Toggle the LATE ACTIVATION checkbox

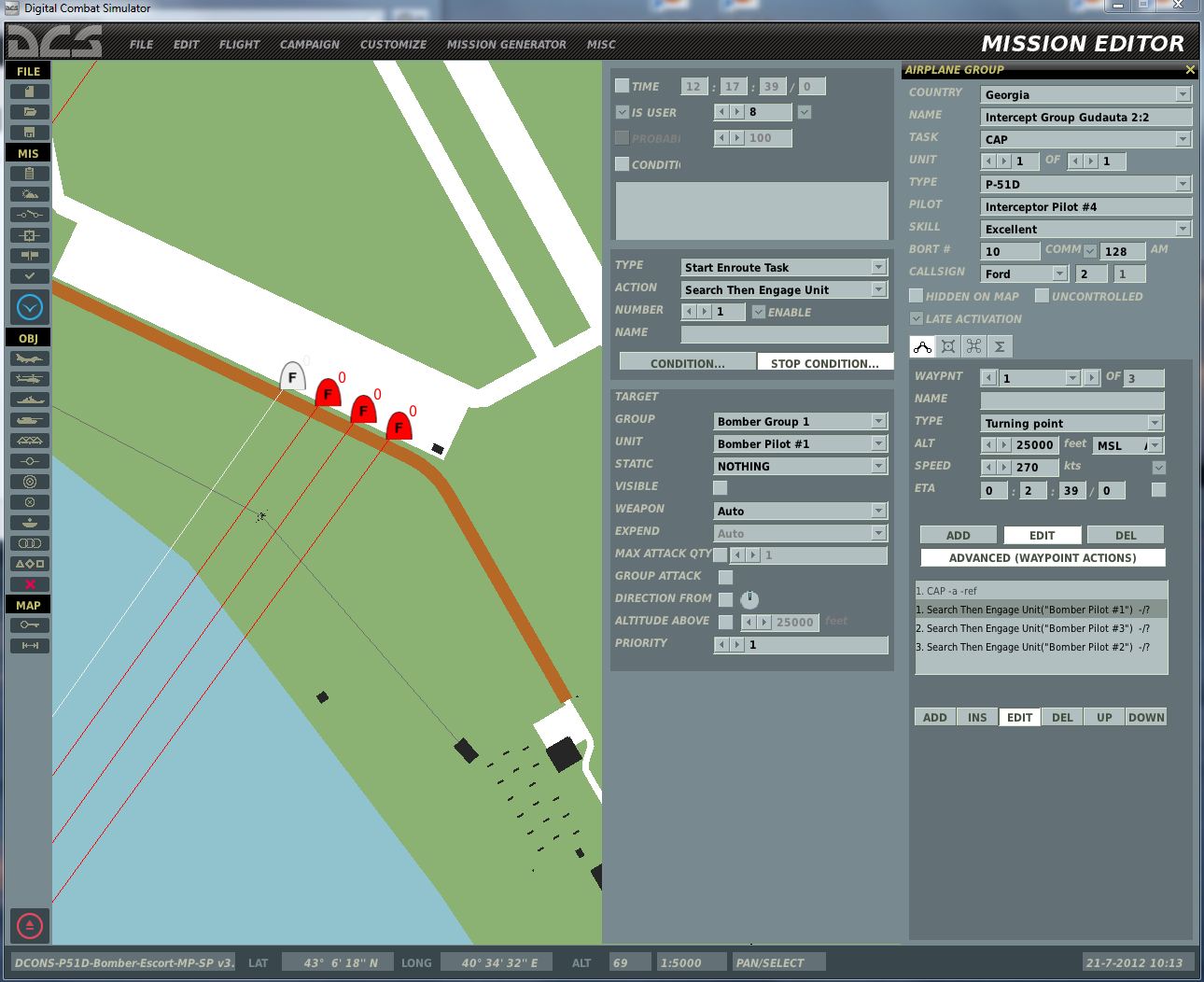(x=916, y=318)
